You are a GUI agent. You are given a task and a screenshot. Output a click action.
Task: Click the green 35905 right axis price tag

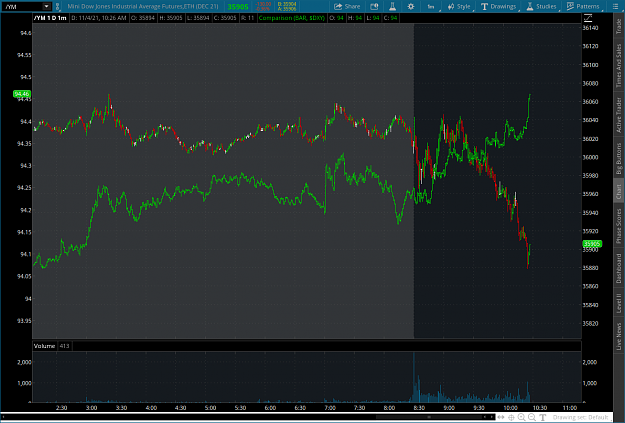coord(592,244)
